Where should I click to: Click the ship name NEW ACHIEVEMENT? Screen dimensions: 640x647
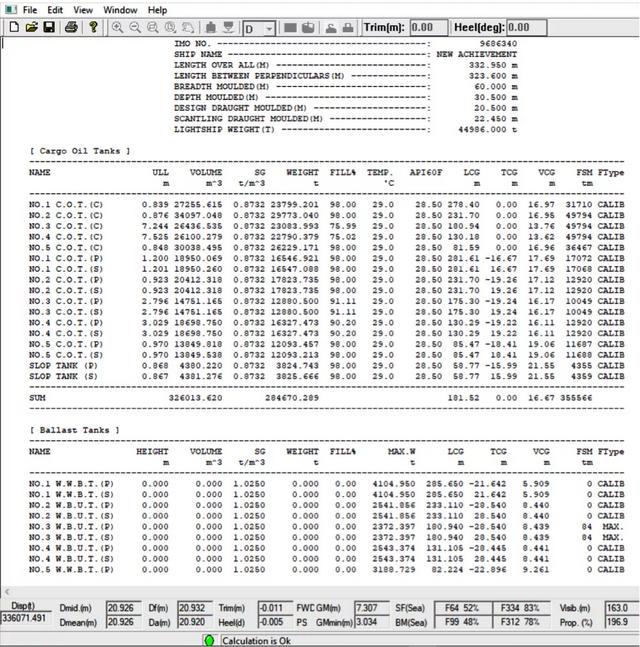point(477,54)
